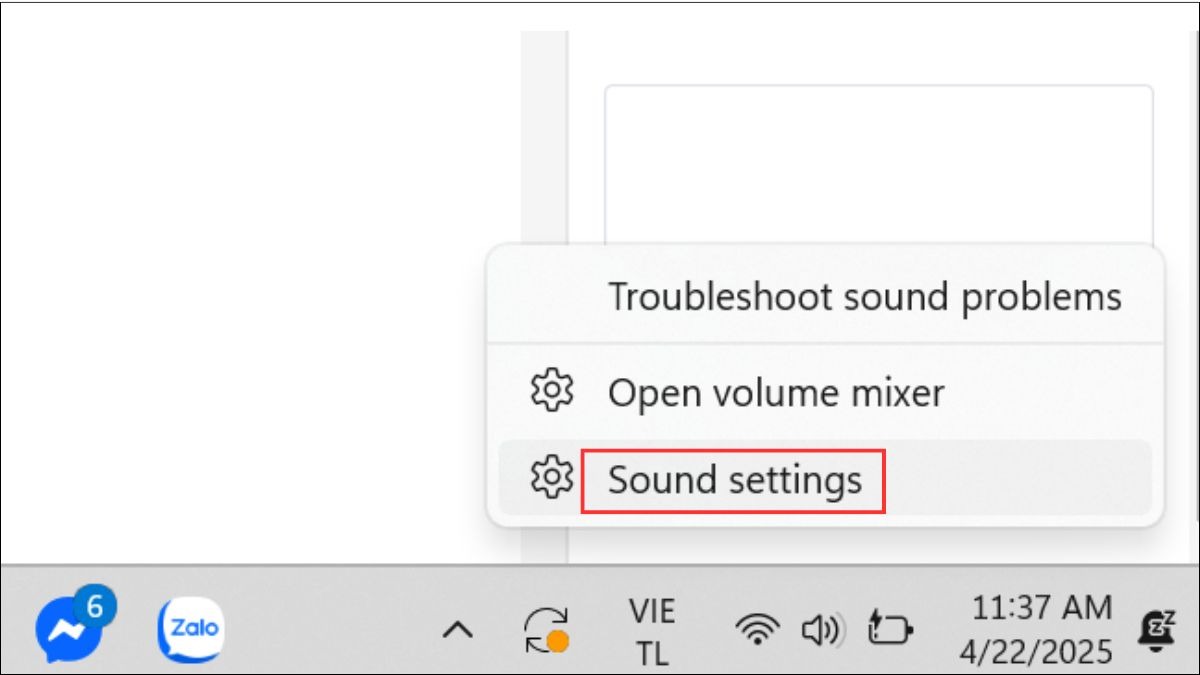Choose Open volume mixer entry

point(776,392)
